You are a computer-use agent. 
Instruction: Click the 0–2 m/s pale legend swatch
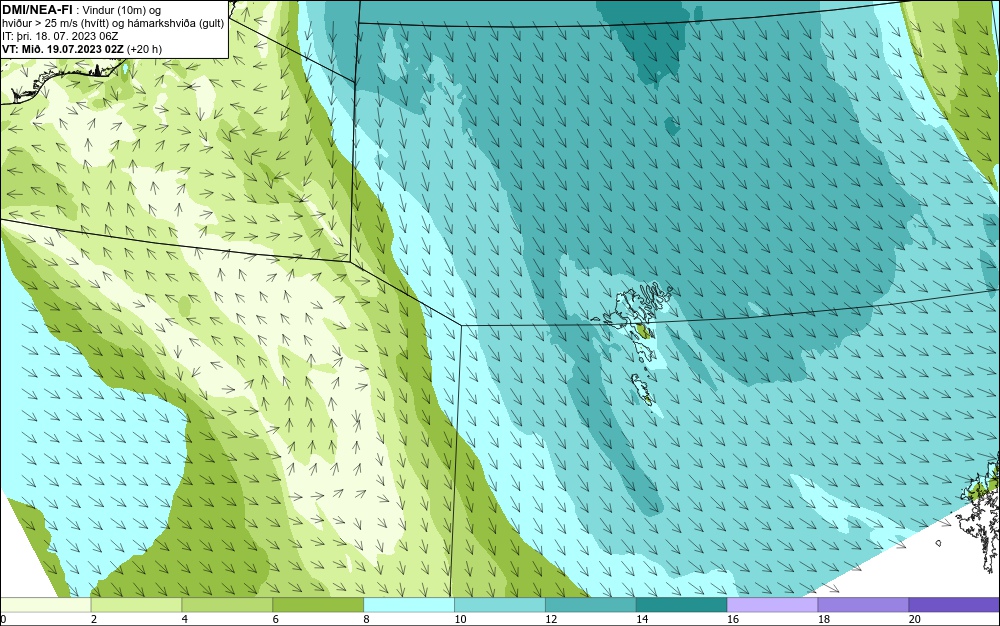[x=46, y=605]
